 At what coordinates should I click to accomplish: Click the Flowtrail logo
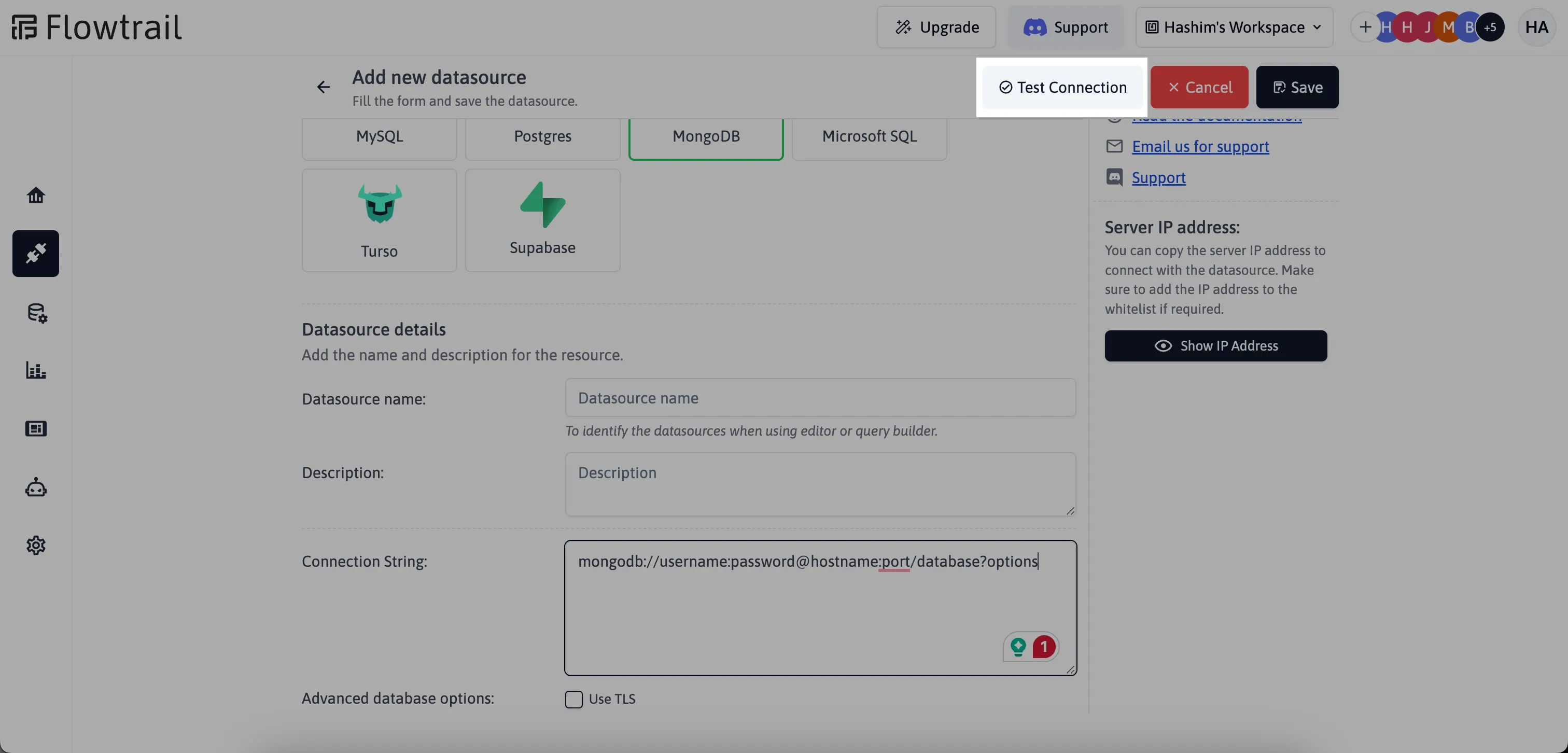(96, 27)
